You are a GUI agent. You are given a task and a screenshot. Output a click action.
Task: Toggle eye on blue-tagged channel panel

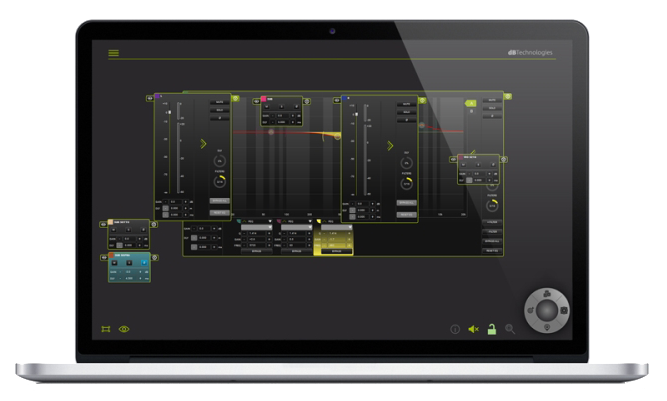(337, 100)
